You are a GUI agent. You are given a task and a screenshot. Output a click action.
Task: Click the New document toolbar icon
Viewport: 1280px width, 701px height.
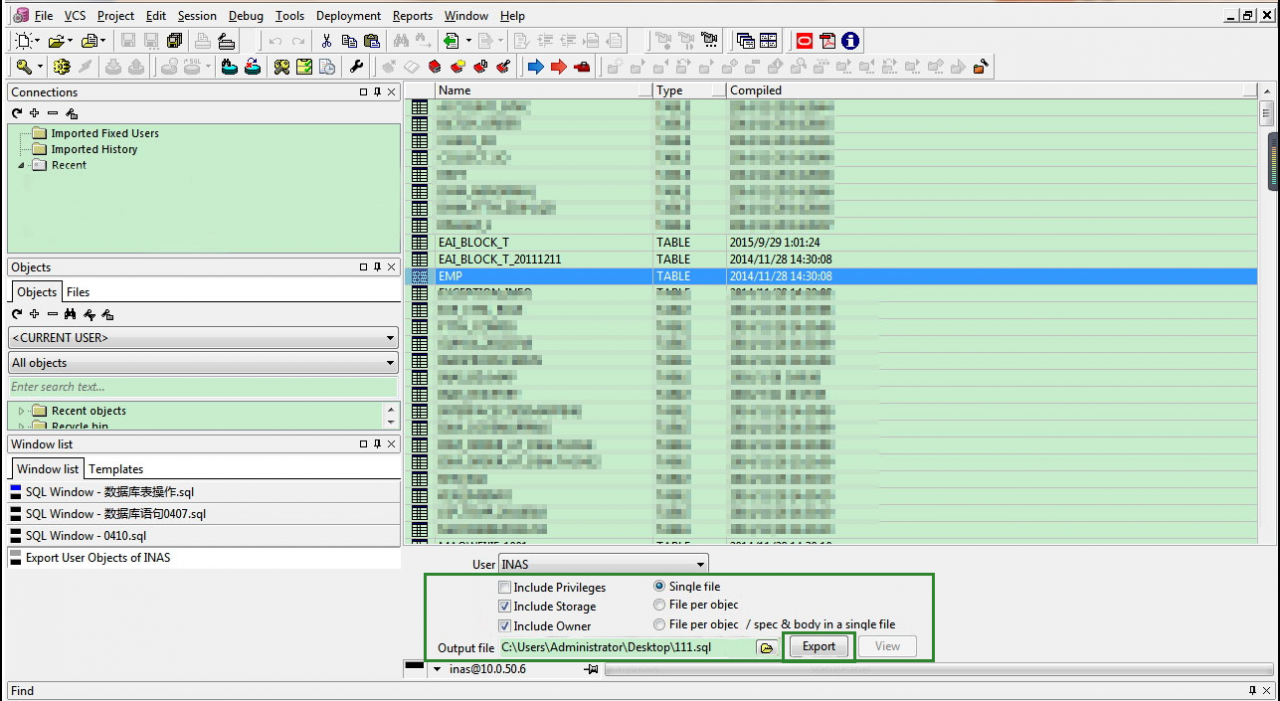[x=24, y=41]
